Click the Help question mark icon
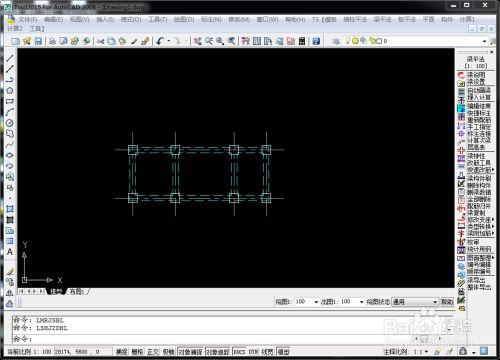Viewport: 500px width, 360px height. tap(316, 41)
